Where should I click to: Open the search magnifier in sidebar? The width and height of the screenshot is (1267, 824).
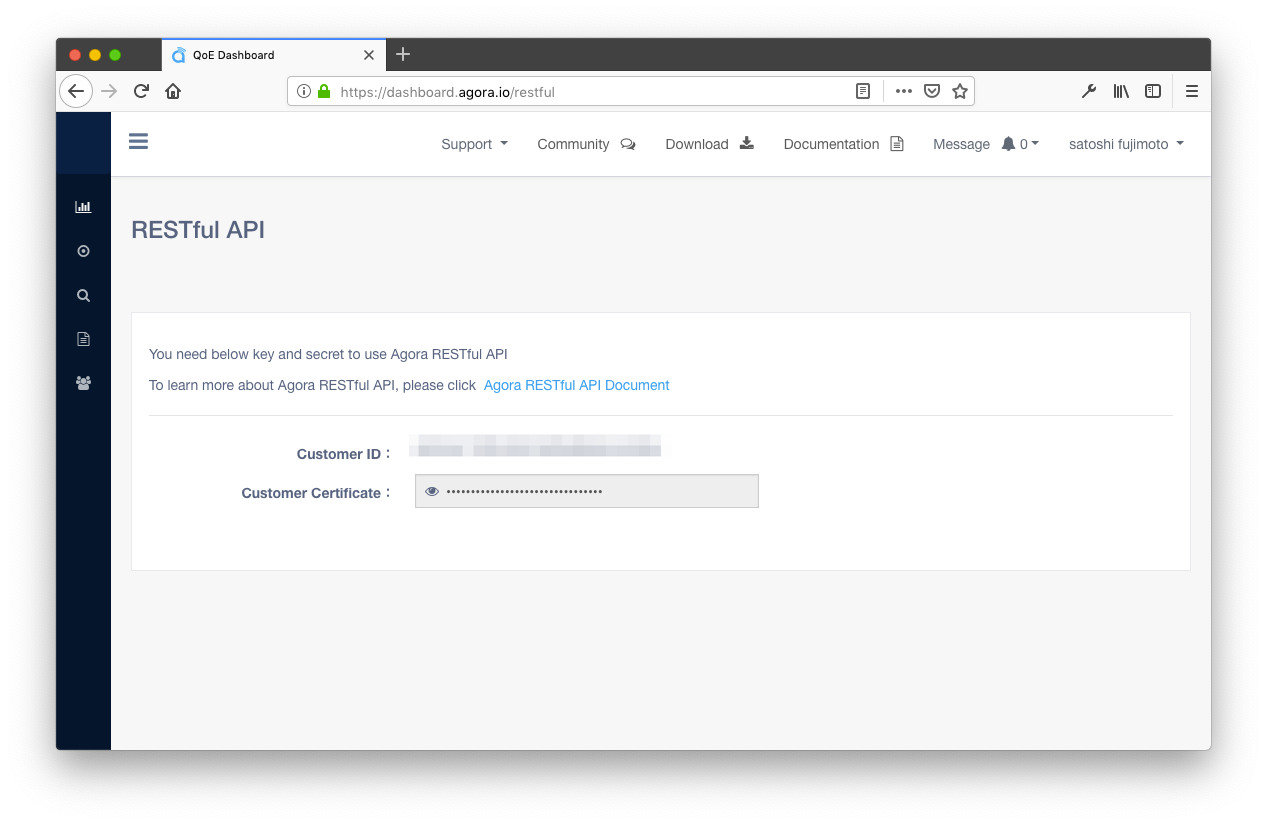tap(83, 295)
